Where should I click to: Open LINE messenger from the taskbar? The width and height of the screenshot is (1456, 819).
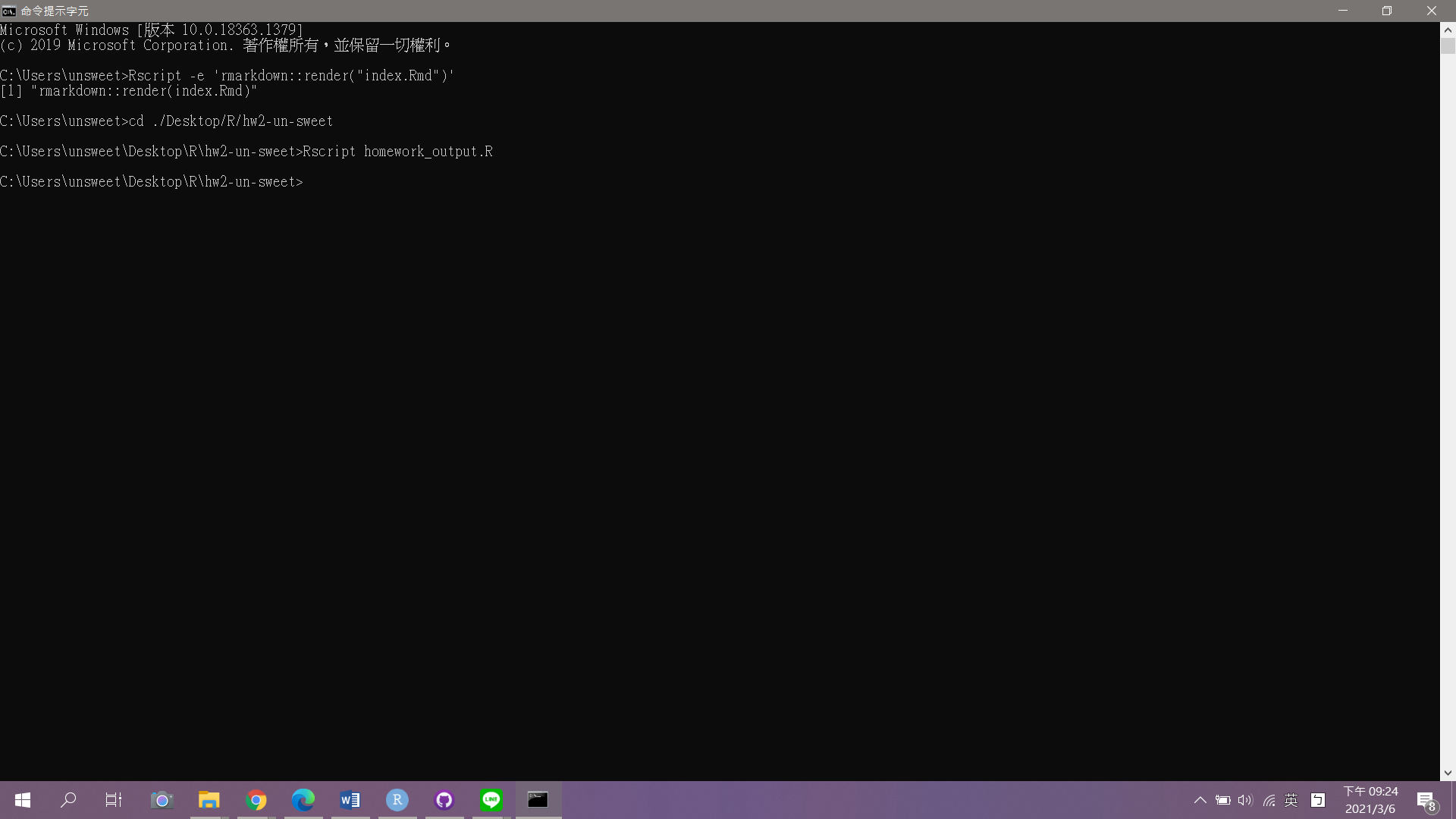tap(491, 800)
